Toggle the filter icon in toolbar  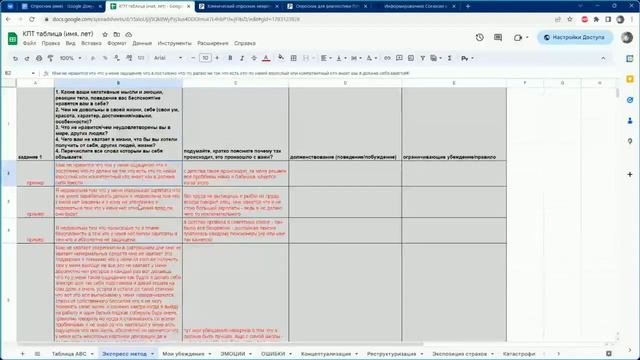click(x=422, y=58)
